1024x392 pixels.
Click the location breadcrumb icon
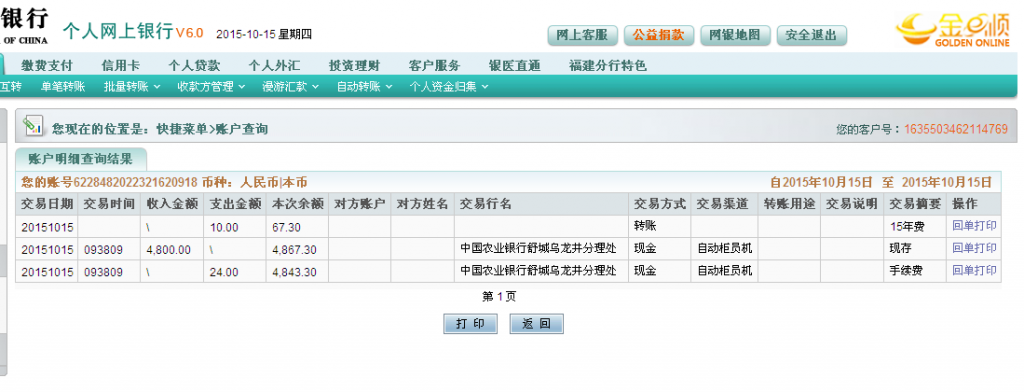point(33,125)
